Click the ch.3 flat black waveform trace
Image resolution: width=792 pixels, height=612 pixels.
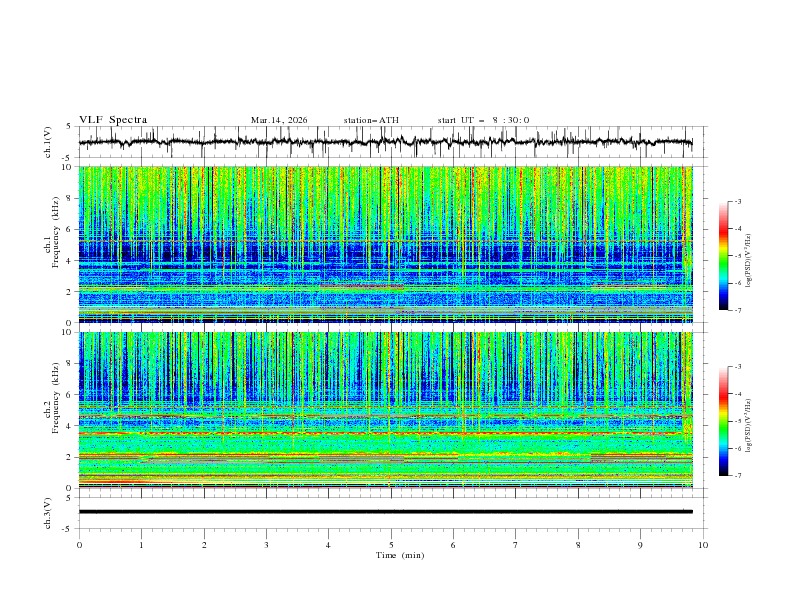tap(386, 511)
